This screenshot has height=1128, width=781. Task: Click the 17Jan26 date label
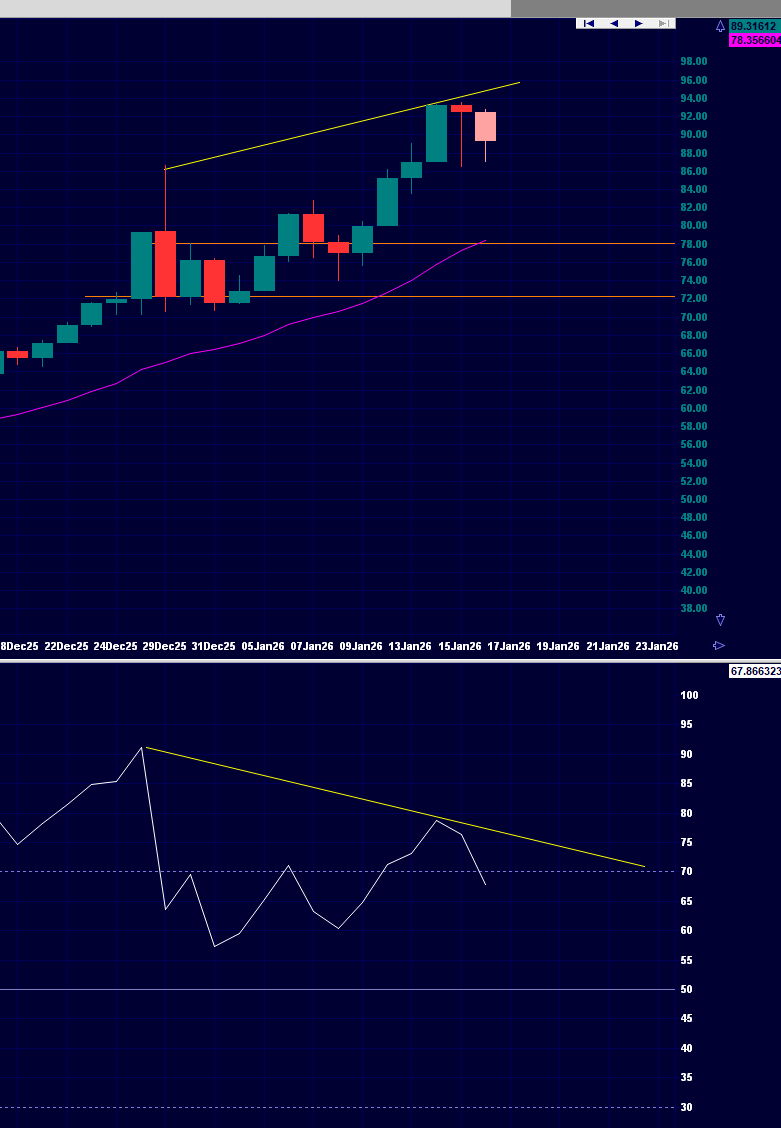pyautogui.click(x=509, y=646)
